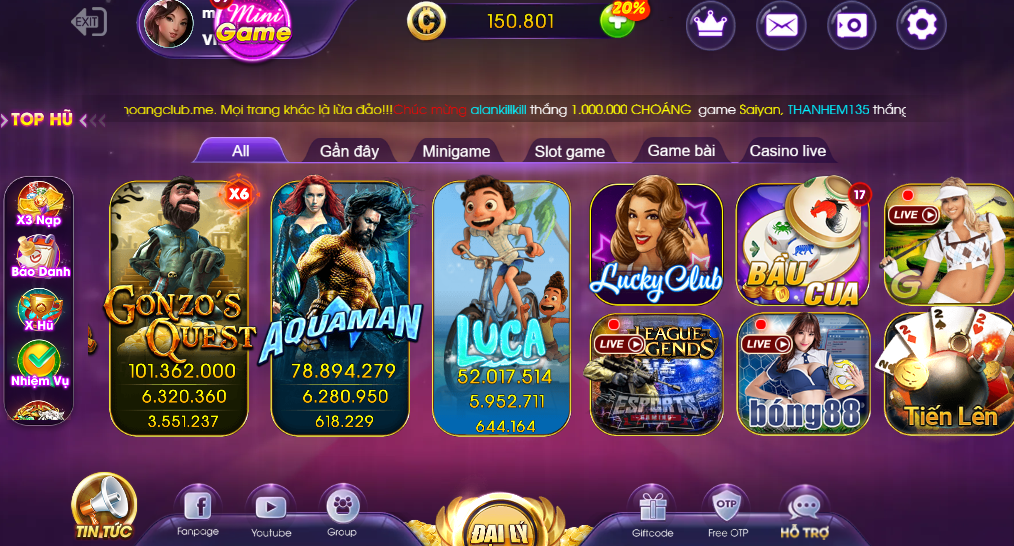Image resolution: width=1014 pixels, height=546 pixels.
Task: Open the Tin Tức megaphone button
Action: pyautogui.click(x=104, y=507)
